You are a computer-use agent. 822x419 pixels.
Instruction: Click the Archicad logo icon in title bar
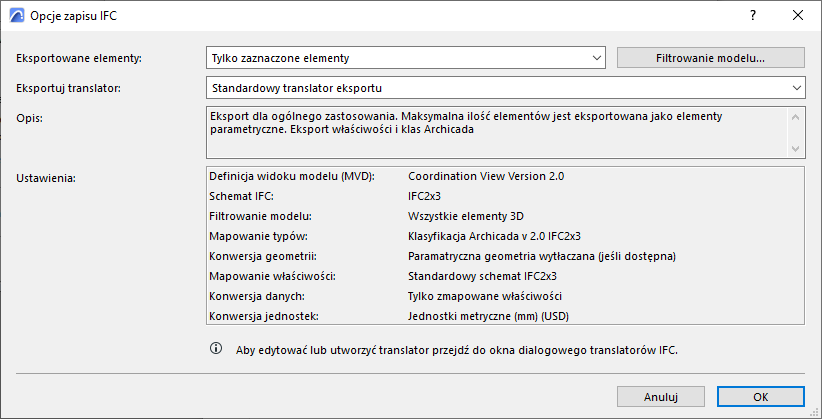[16, 16]
